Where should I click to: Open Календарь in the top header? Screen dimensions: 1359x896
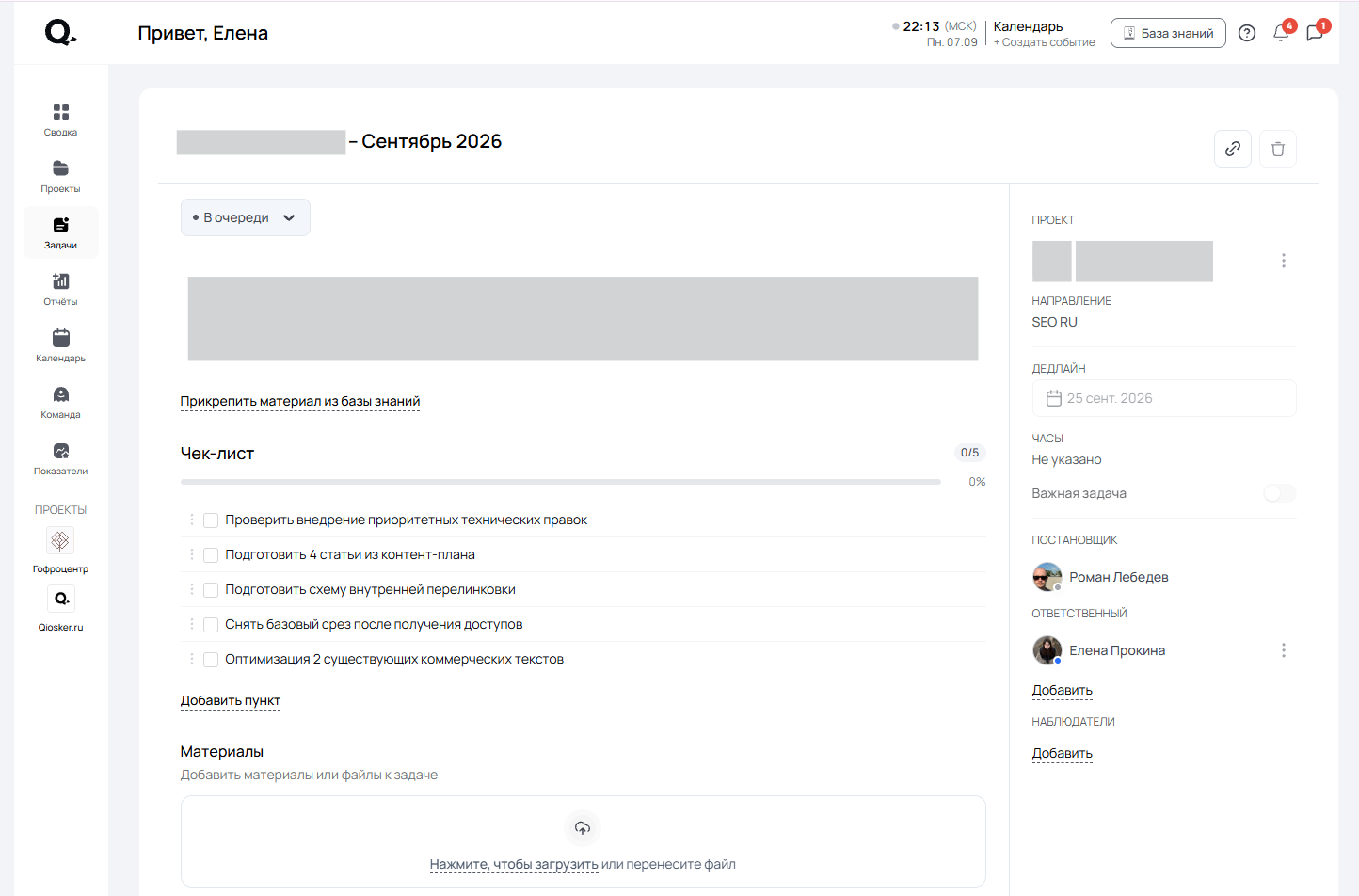(x=1028, y=26)
